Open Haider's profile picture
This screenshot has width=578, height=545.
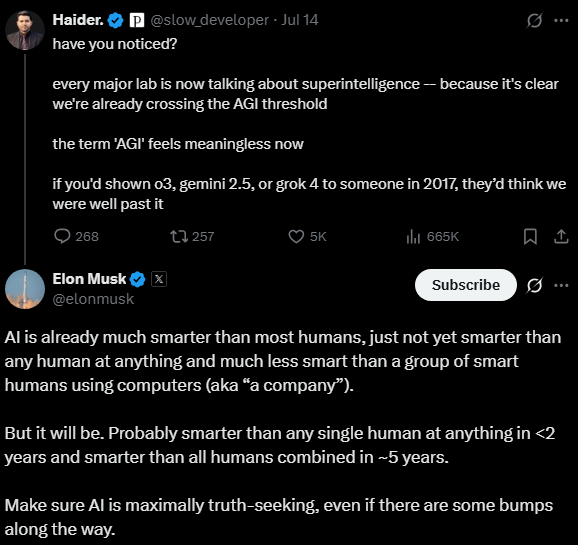tap(25, 30)
